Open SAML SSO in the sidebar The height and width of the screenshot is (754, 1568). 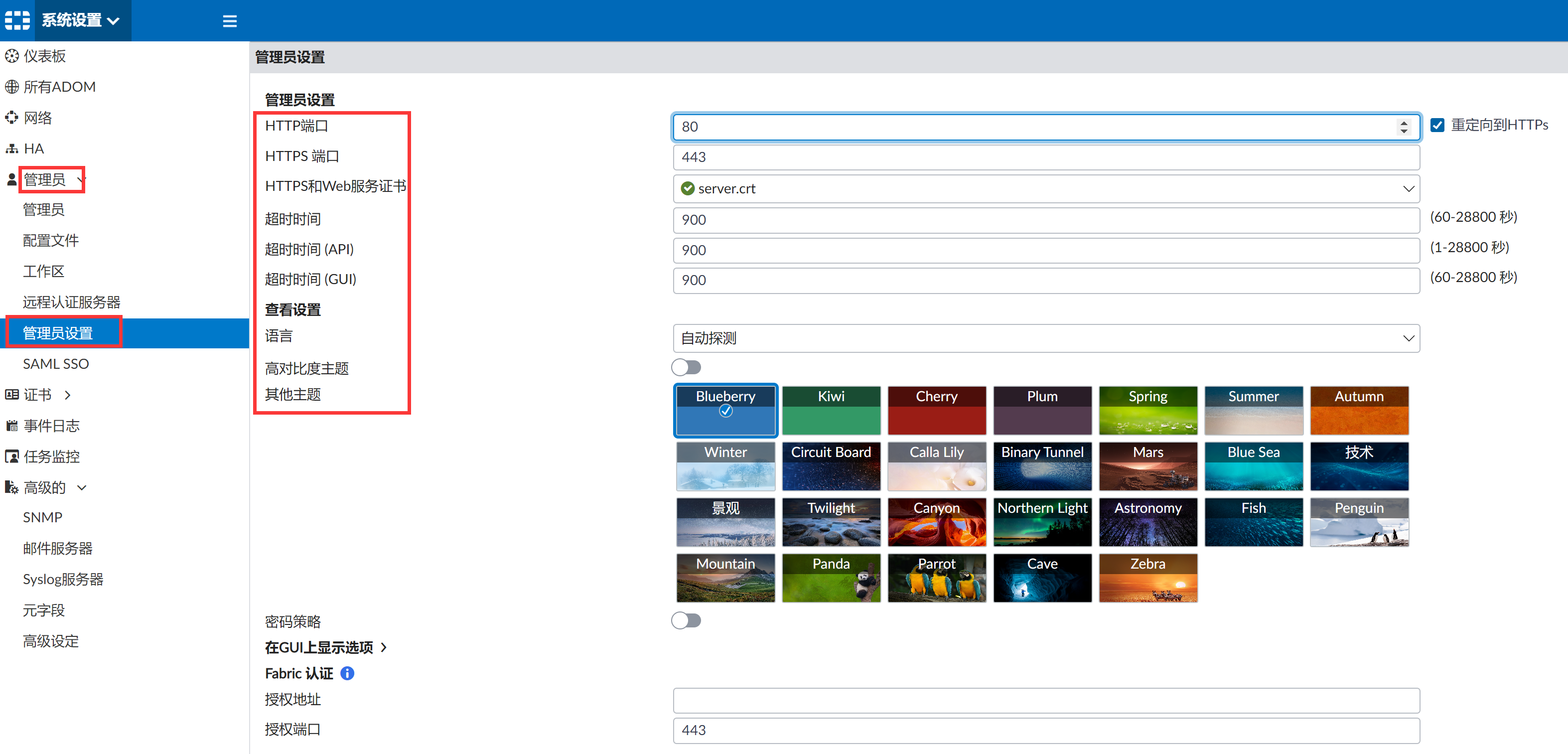(55, 364)
